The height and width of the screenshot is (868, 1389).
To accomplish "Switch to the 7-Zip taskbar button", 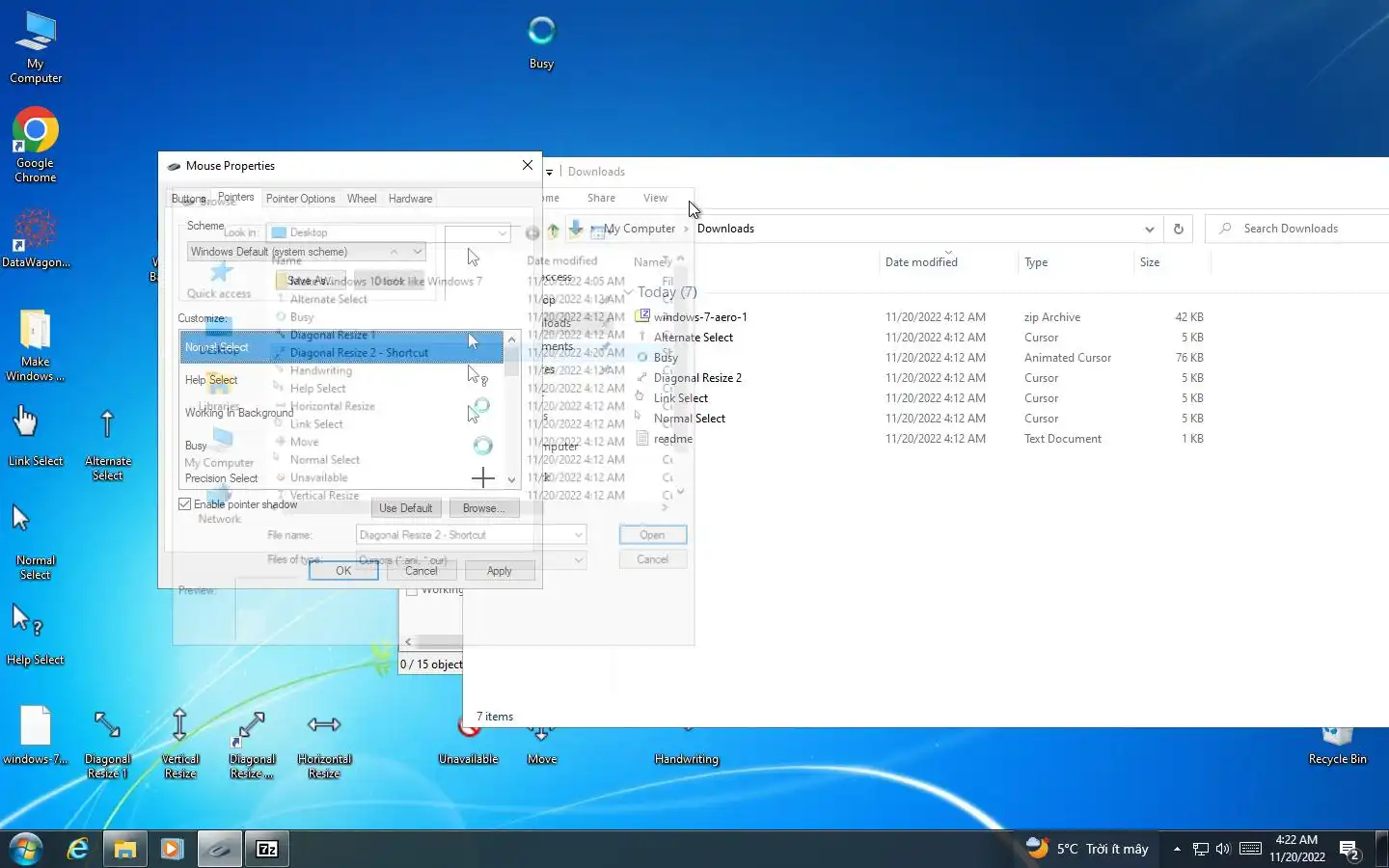I will tap(267, 849).
